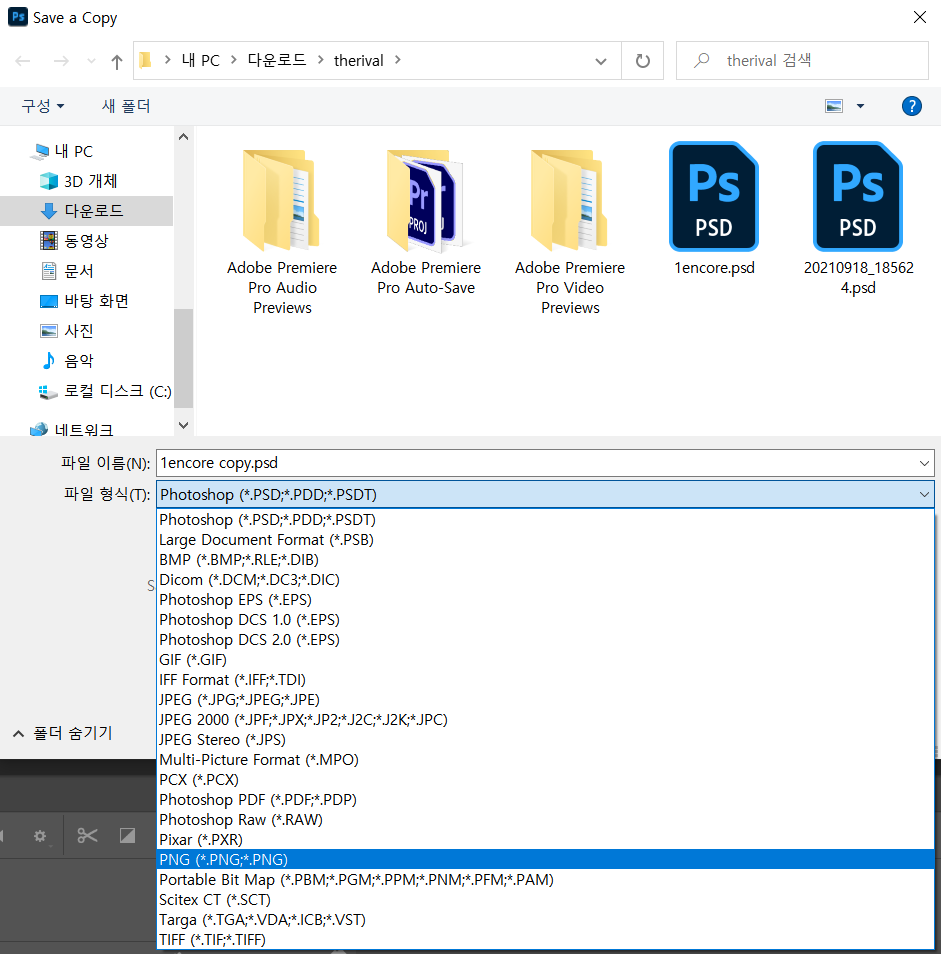
Task: Click the timeline gear settings icon
Action: click(x=40, y=836)
